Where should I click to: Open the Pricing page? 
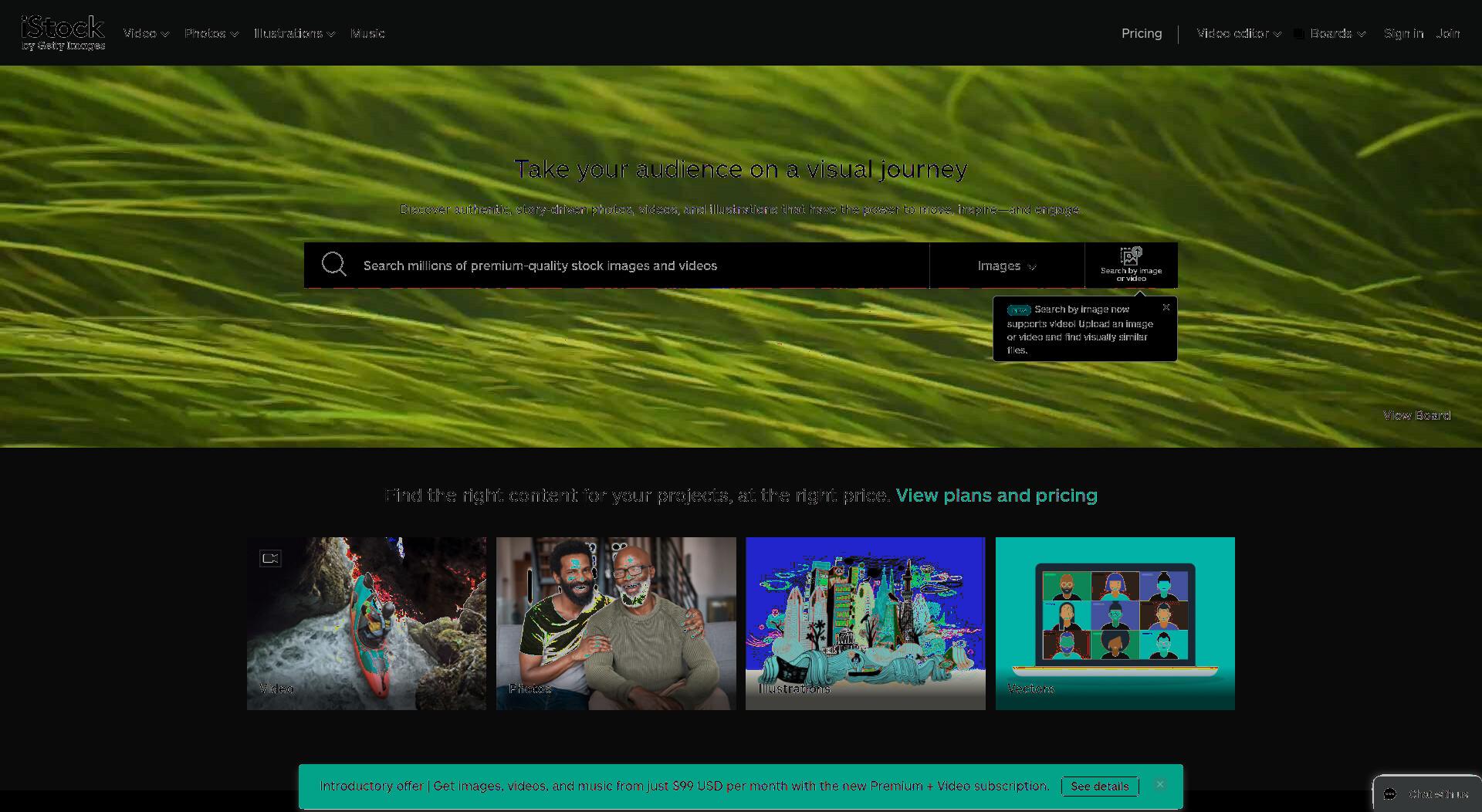point(1142,33)
